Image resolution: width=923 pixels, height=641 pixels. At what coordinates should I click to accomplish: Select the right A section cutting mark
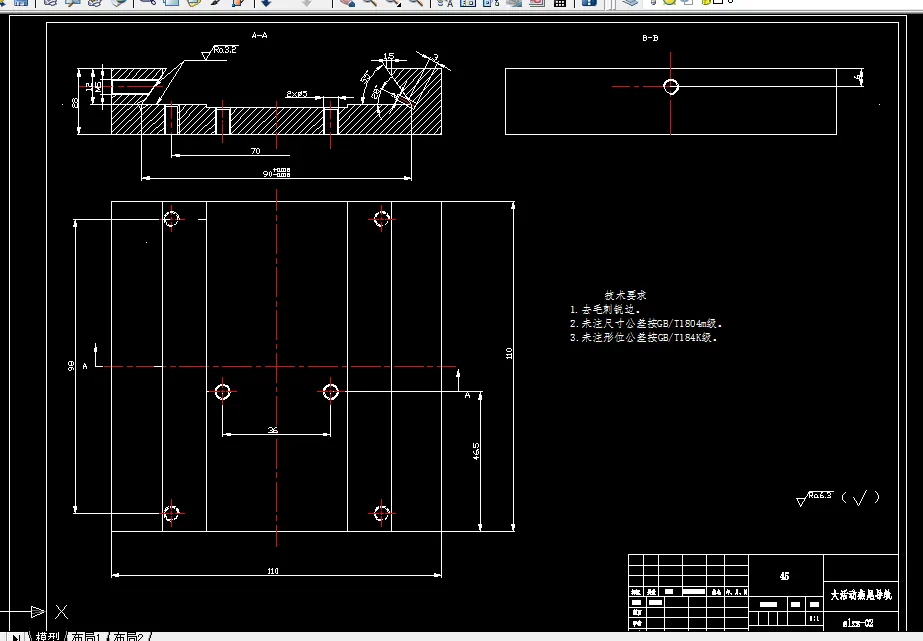(x=464, y=384)
